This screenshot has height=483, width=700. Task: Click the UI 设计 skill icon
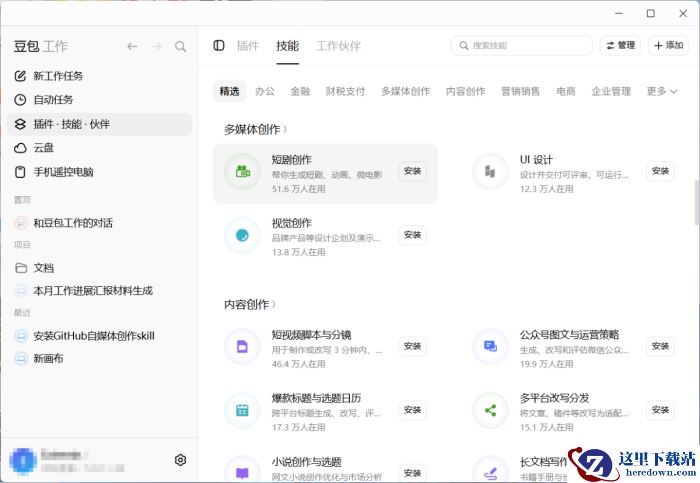tap(490, 171)
